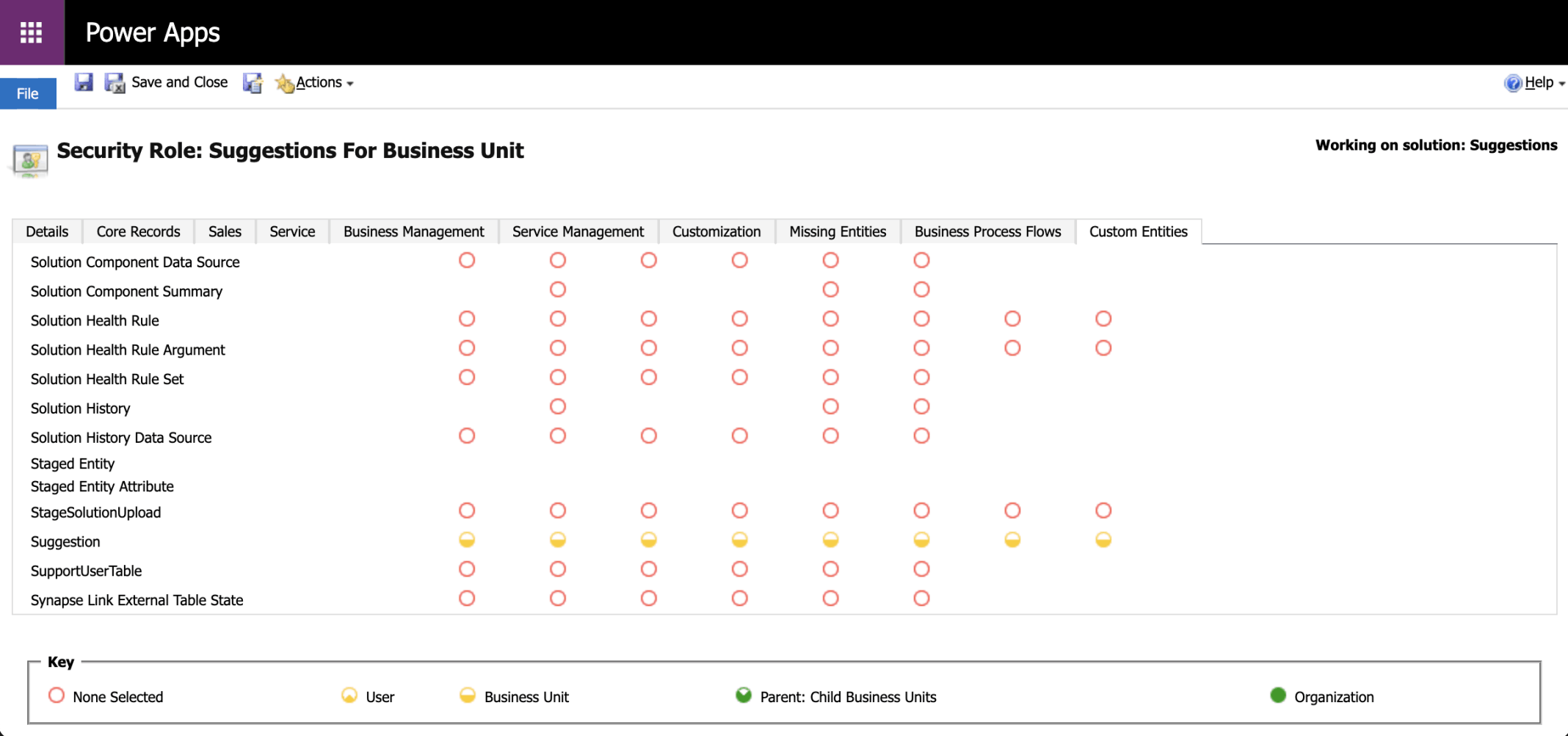
Task: Open the Power Apps app launcher waffle
Action: pos(31,32)
